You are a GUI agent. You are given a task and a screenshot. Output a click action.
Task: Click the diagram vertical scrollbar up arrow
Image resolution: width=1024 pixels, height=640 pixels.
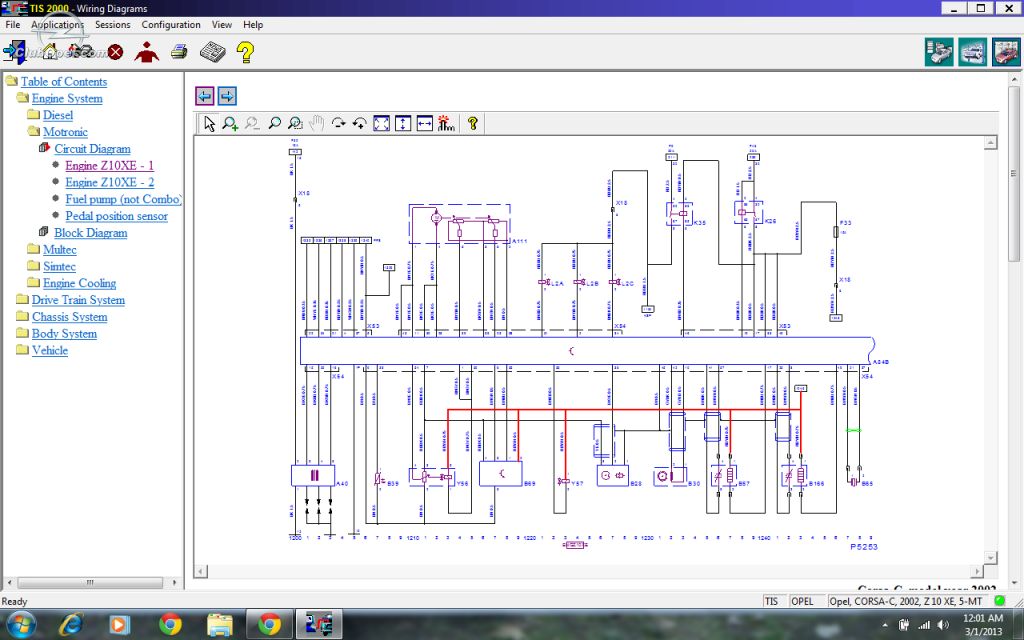click(x=991, y=143)
